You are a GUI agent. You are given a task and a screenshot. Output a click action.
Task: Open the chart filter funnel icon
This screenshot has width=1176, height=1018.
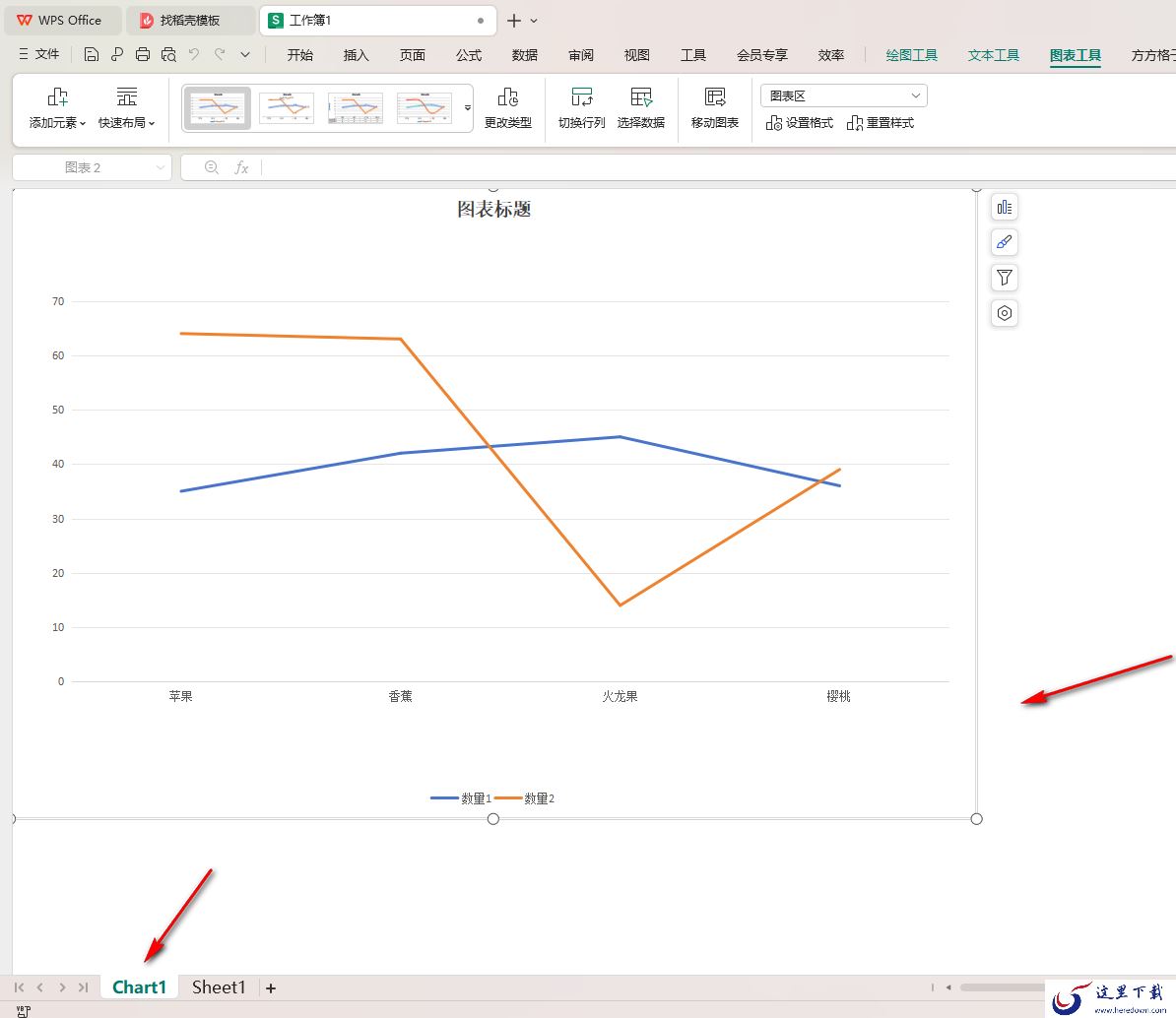coord(1005,278)
